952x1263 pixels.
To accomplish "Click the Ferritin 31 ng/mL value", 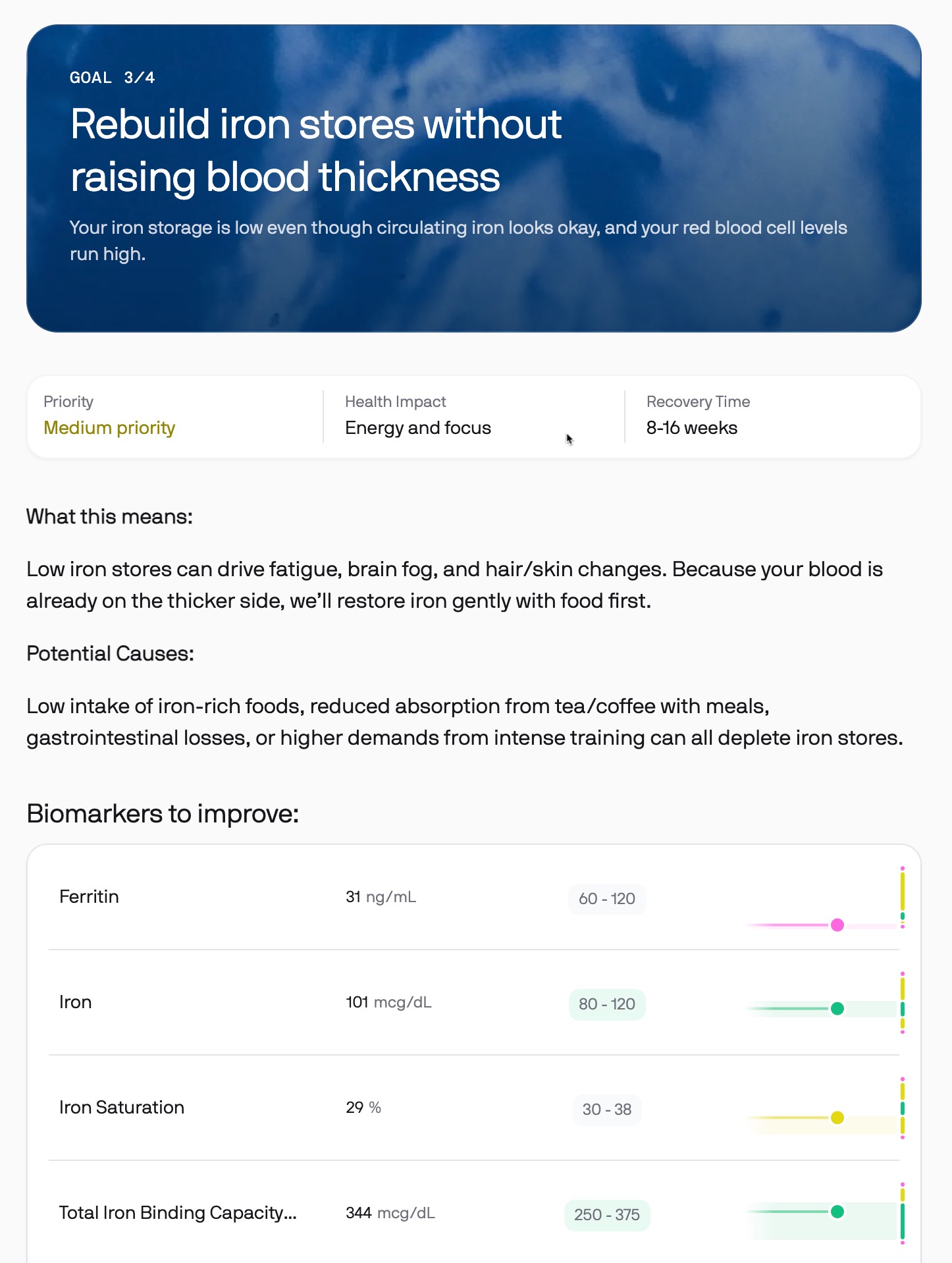I will pos(381,897).
